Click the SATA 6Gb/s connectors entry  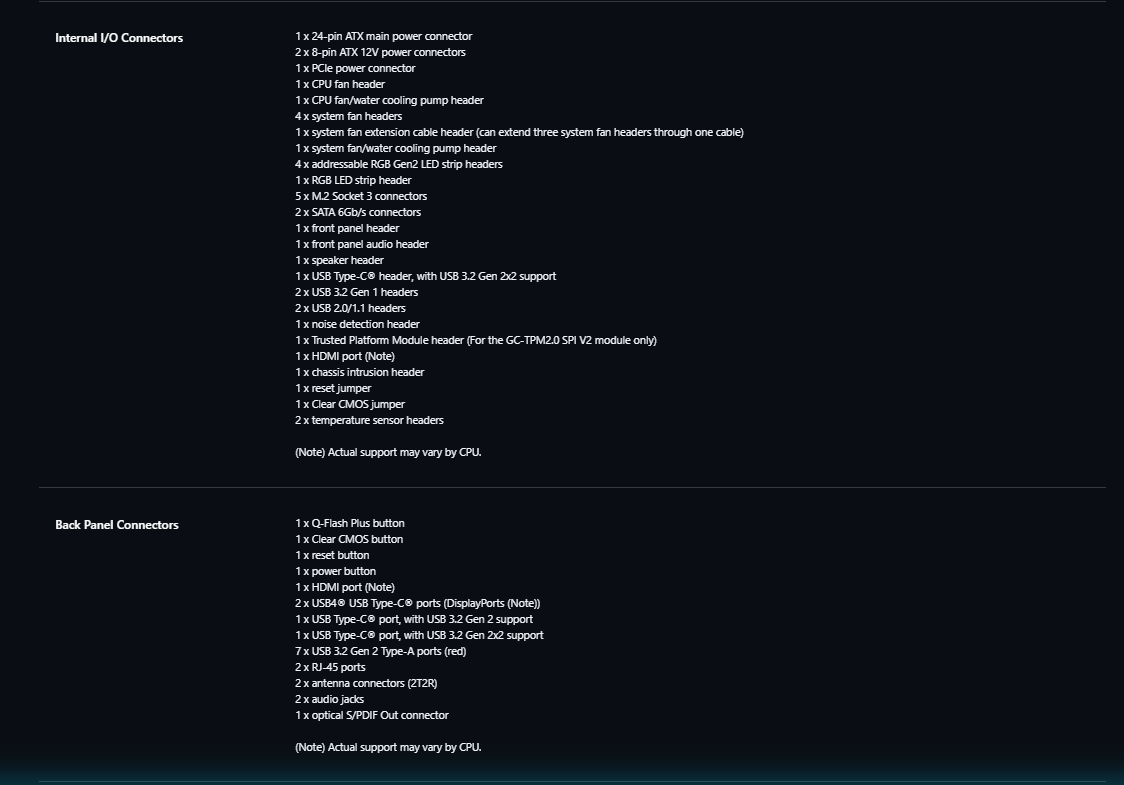(358, 212)
